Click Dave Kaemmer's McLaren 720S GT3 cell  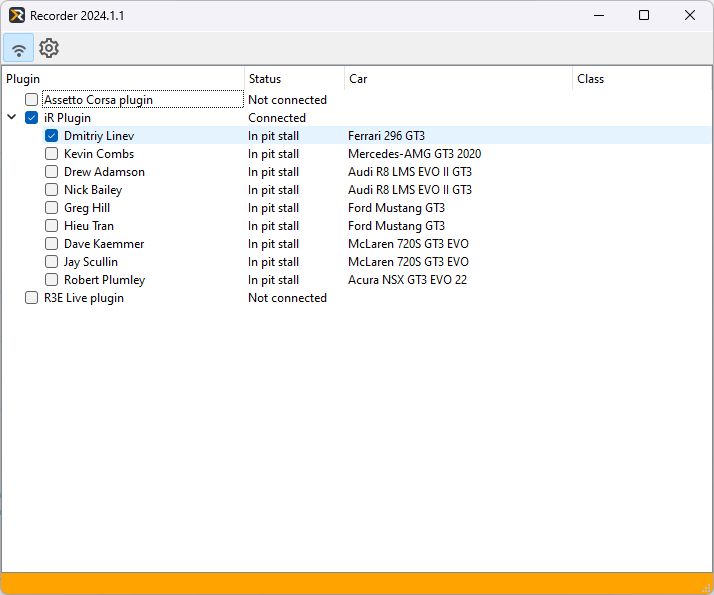tap(408, 244)
